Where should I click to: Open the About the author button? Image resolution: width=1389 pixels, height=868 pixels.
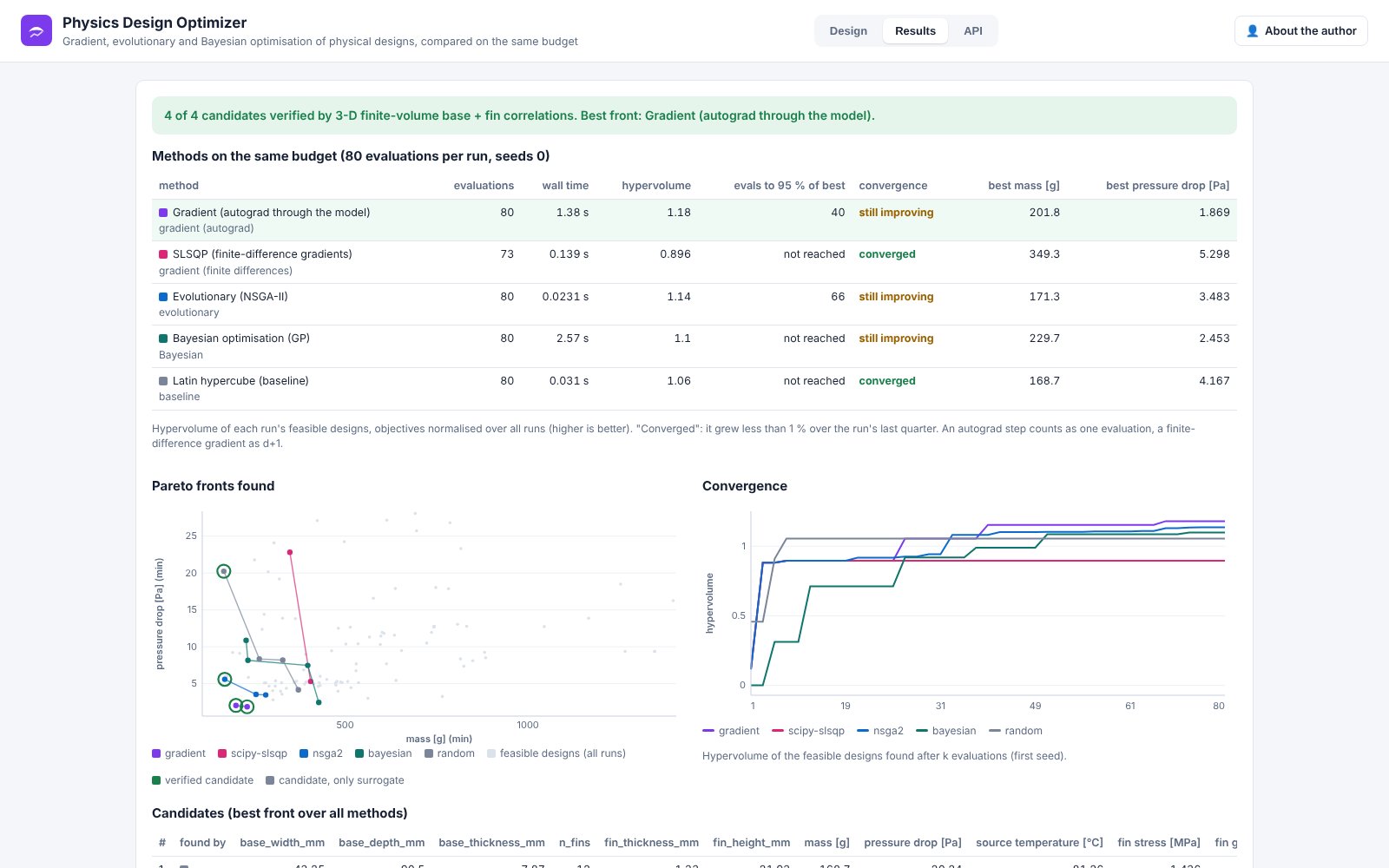[1300, 30]
